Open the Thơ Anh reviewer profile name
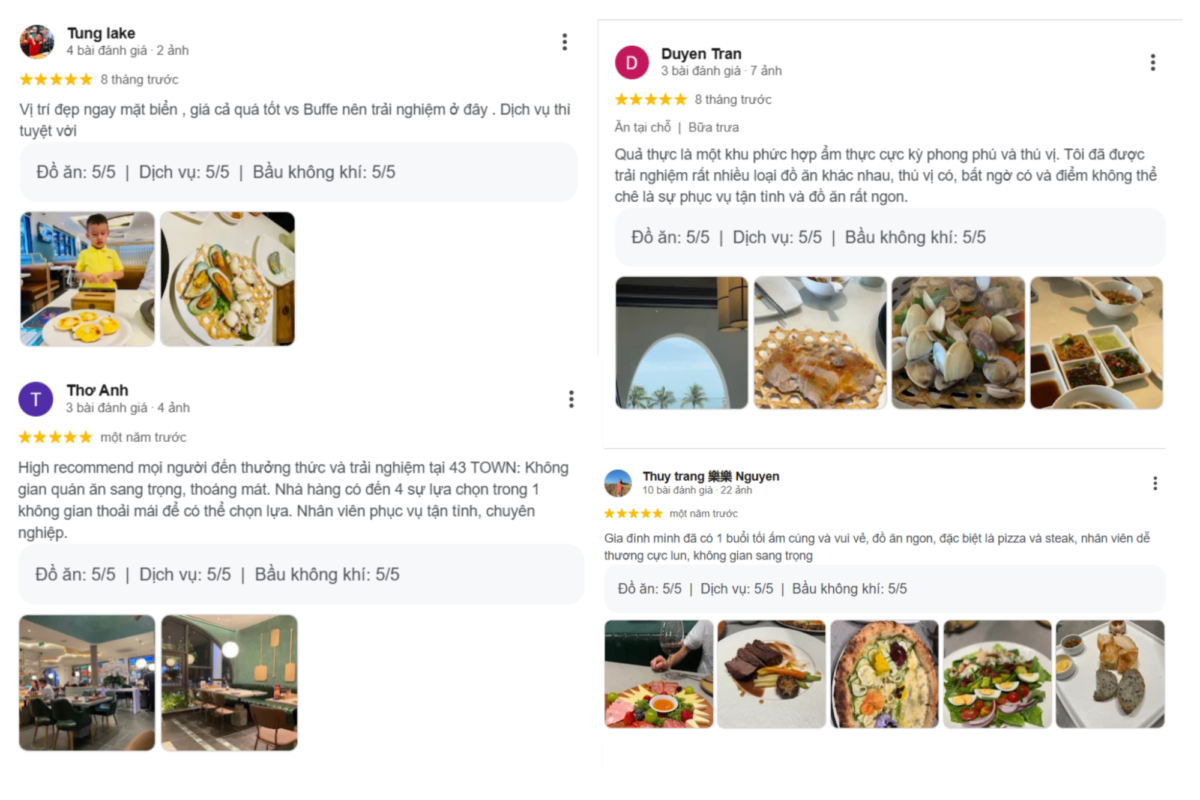 (x=97, y=390)
